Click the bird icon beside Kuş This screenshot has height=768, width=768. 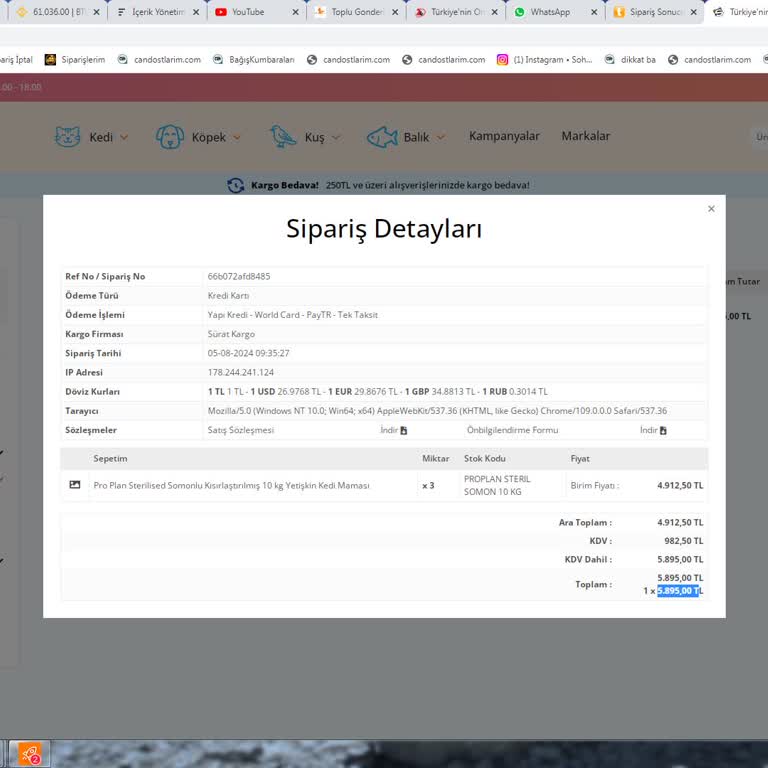click(283, 136)
